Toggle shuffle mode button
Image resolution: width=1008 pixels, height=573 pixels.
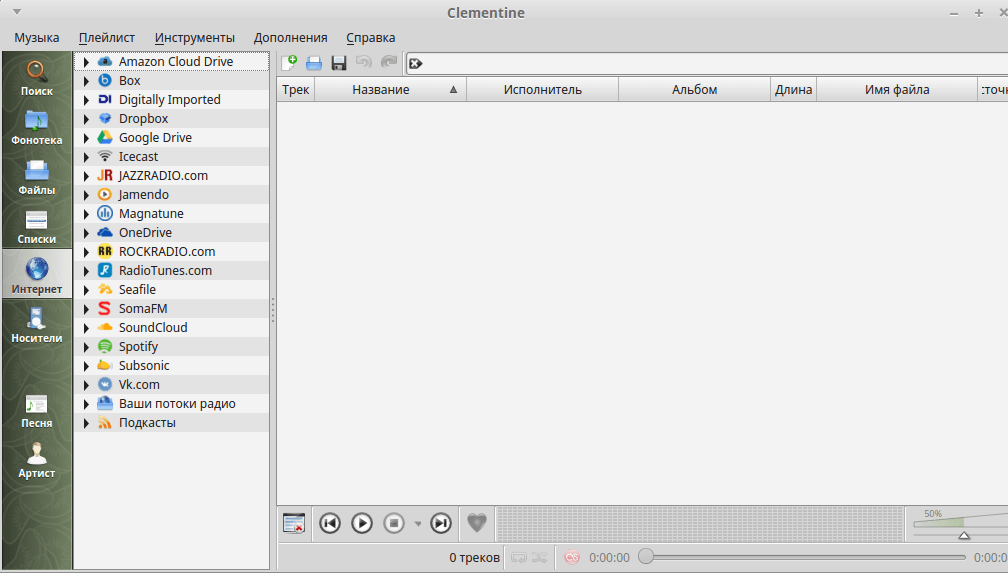coord(540,558)
